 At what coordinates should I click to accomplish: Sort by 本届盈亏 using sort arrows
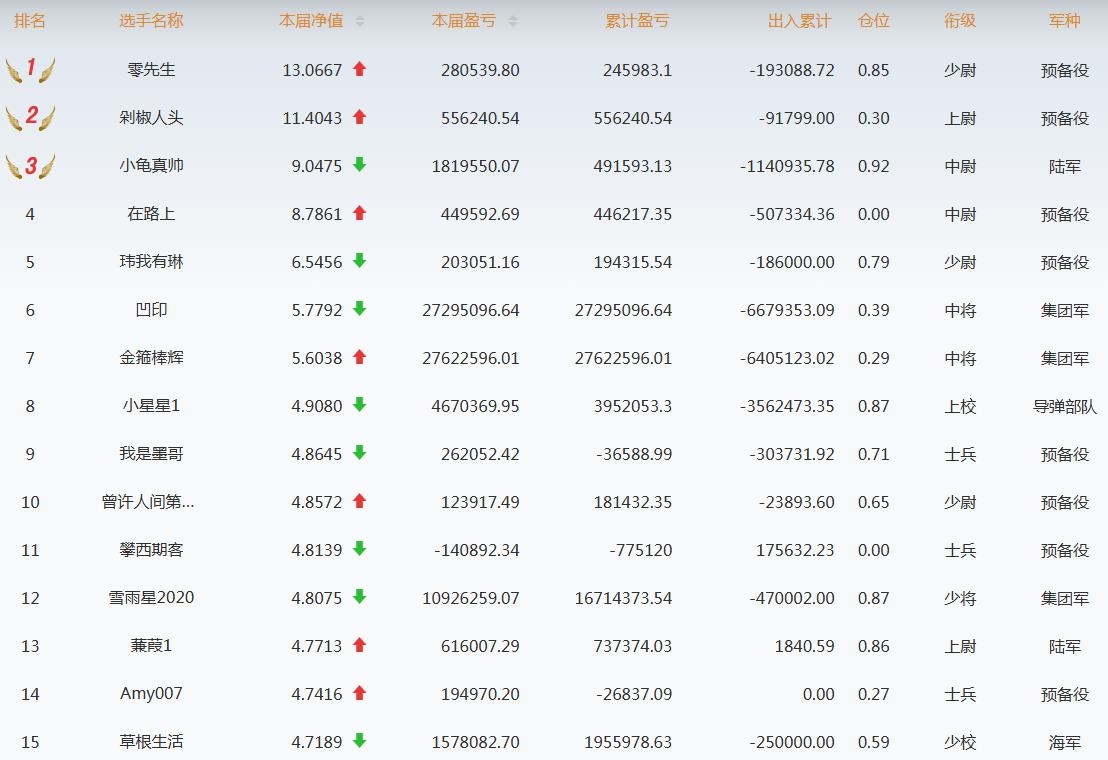513,21
